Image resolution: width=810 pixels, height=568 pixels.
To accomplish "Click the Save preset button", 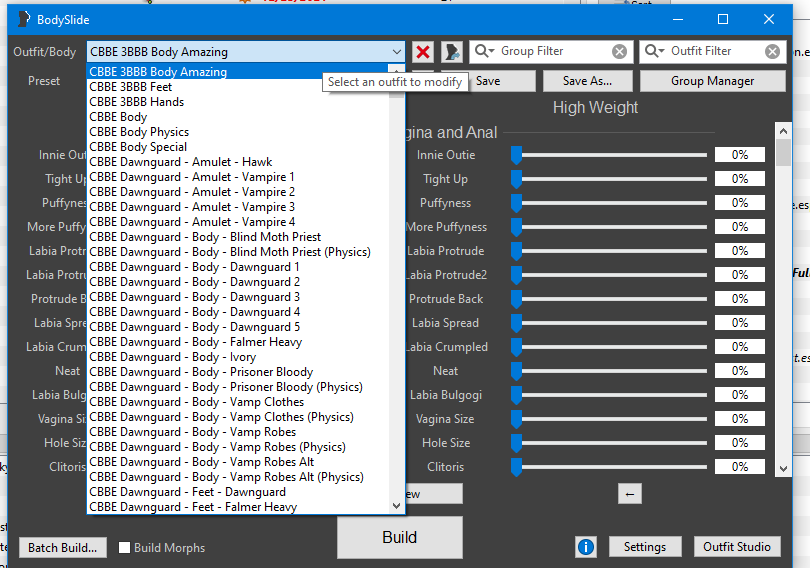I will pos(488,81).
